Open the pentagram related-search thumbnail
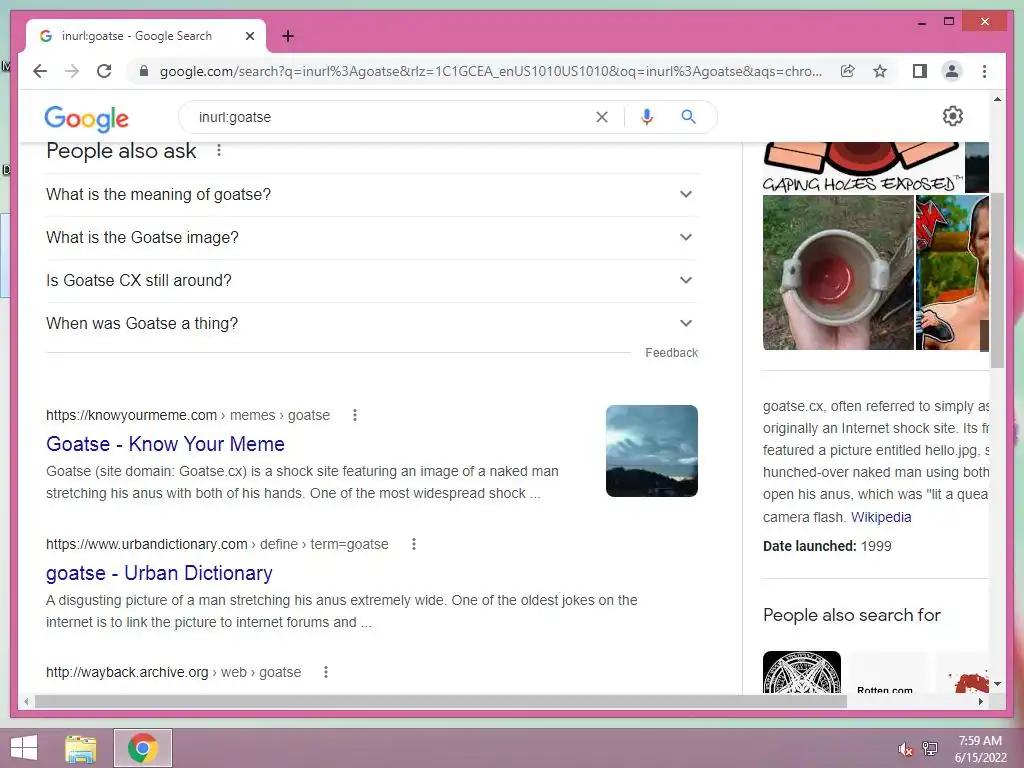This screenshot has height=768, width=1024. click(801, 672)
